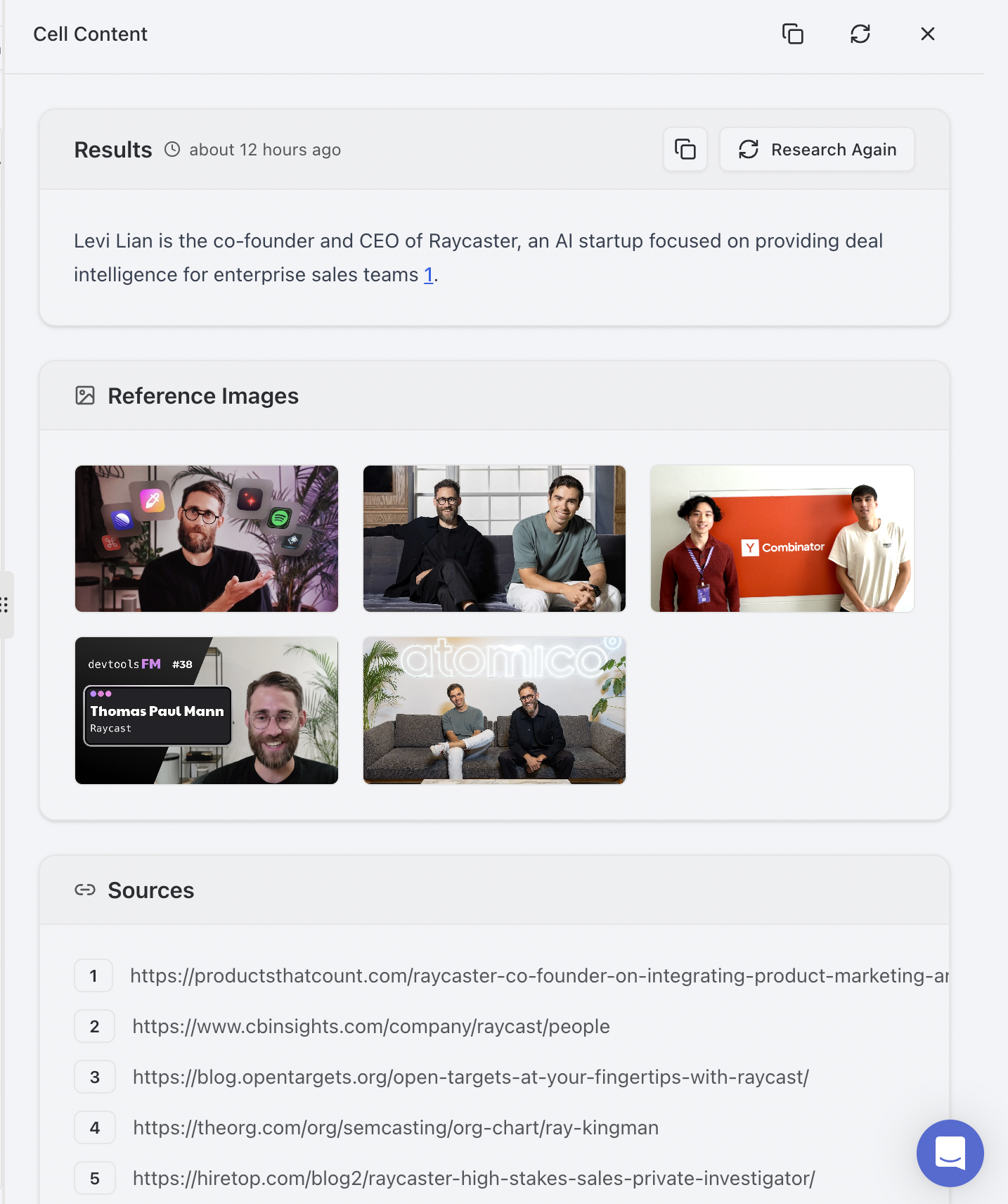Open the atomico couch photo thumbnail
This screenshot has height=1204, width=1008.
494,711
